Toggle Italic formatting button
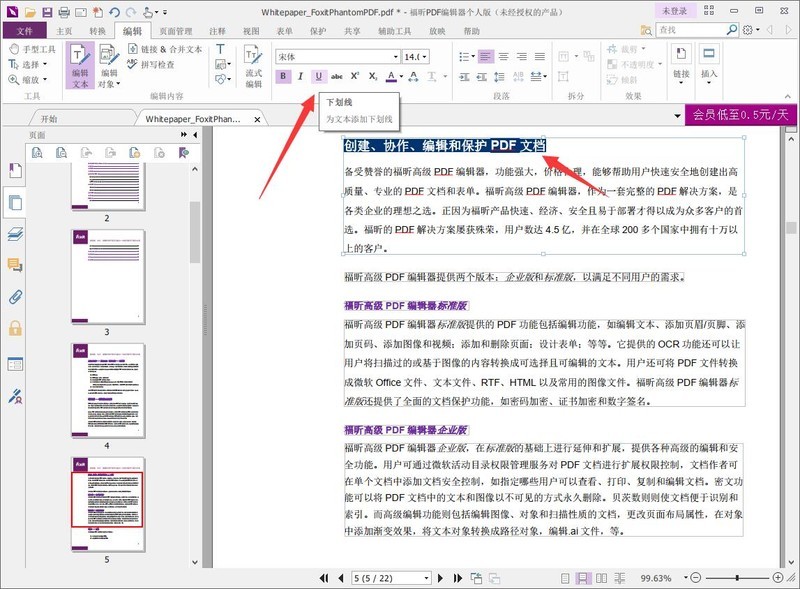 [x=301, y=76]
